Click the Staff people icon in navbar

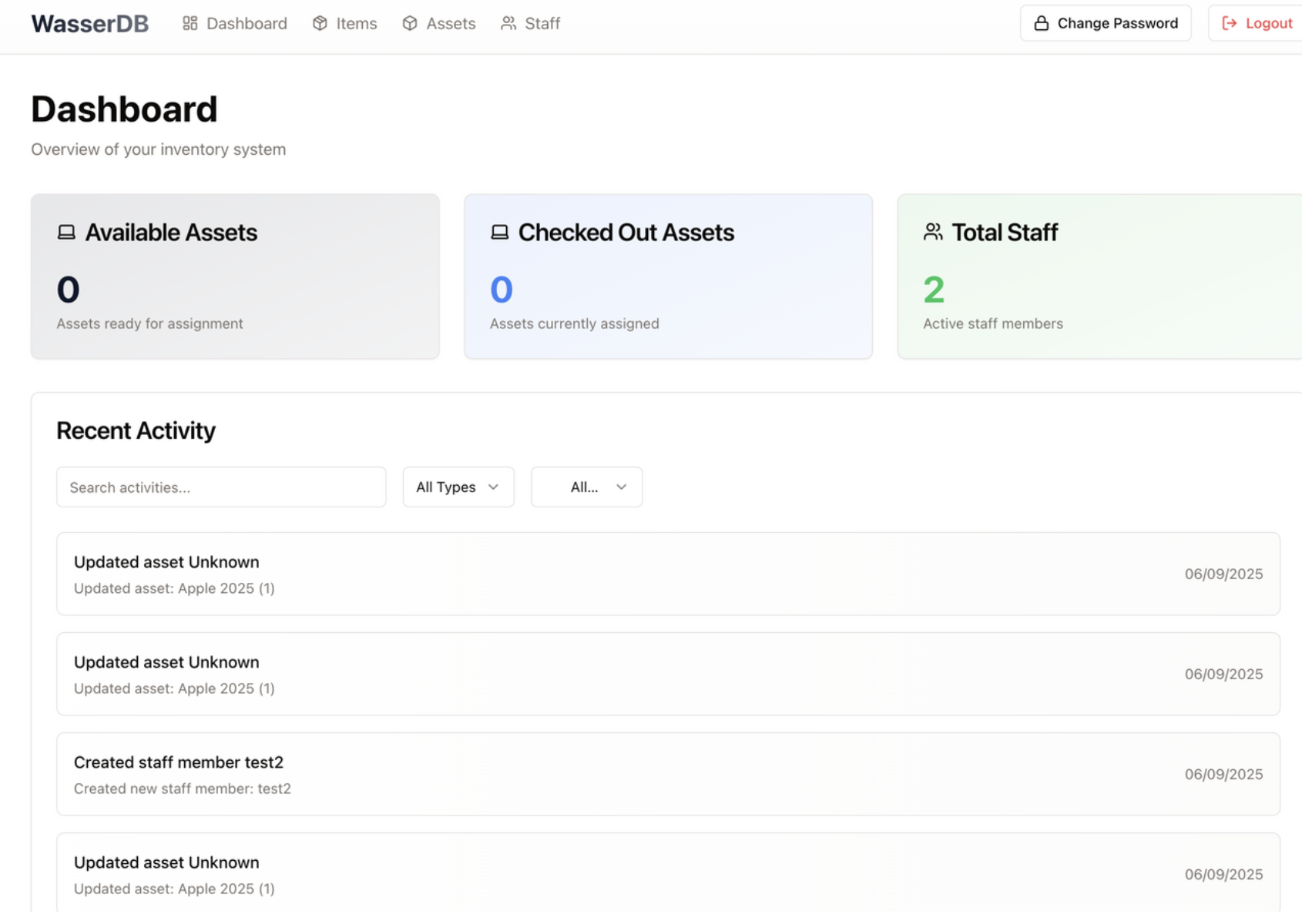click(508, 23)
